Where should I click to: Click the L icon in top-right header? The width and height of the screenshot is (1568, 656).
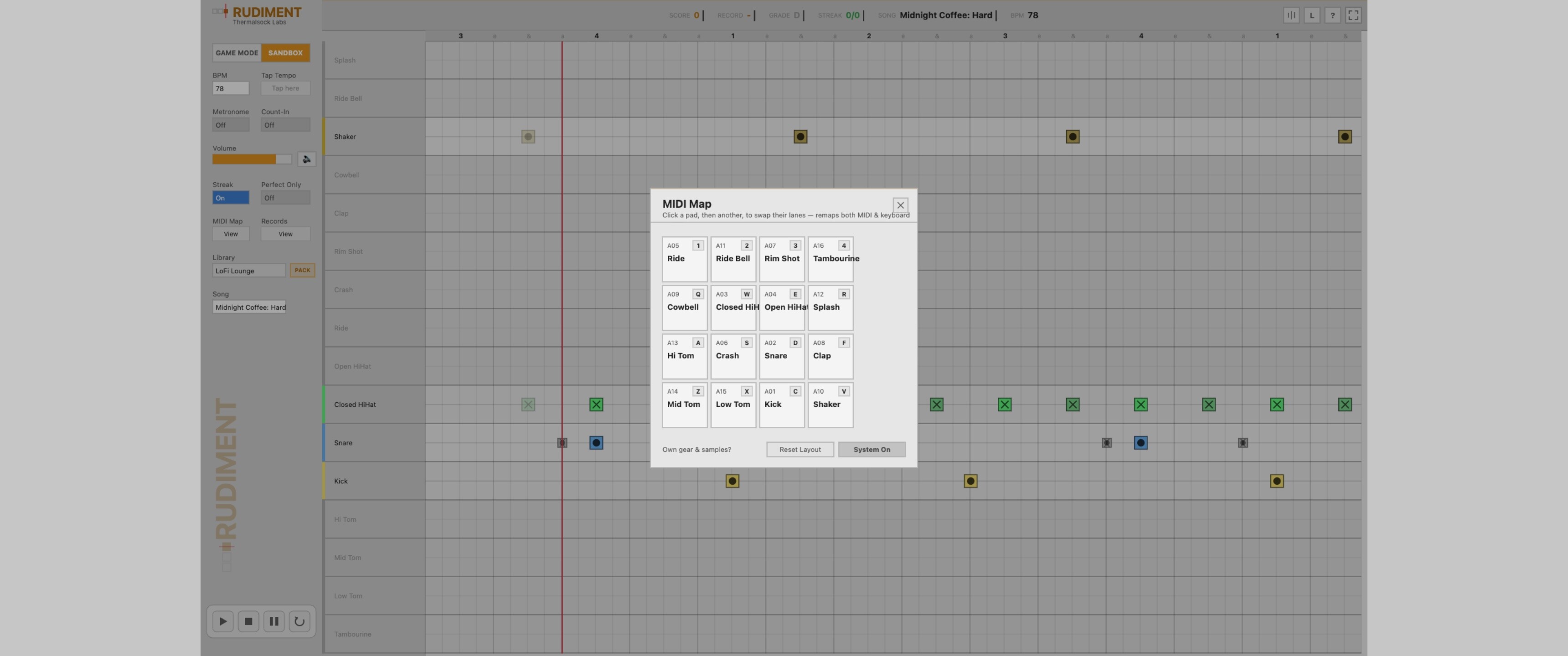pos(1312,15)
